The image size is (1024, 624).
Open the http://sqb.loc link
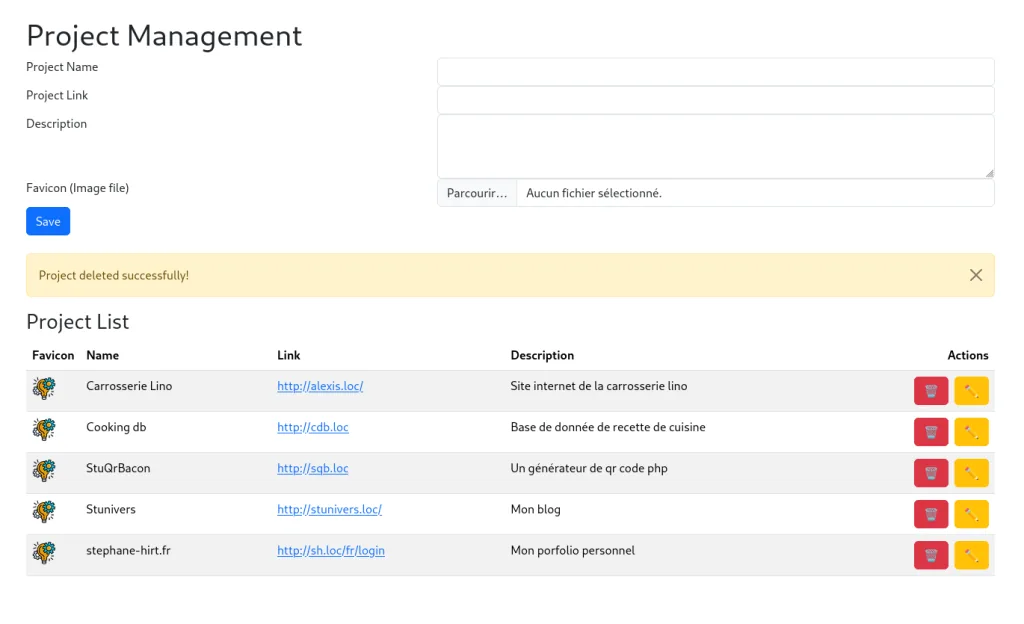pyautogui.click(x=312, y=468)
